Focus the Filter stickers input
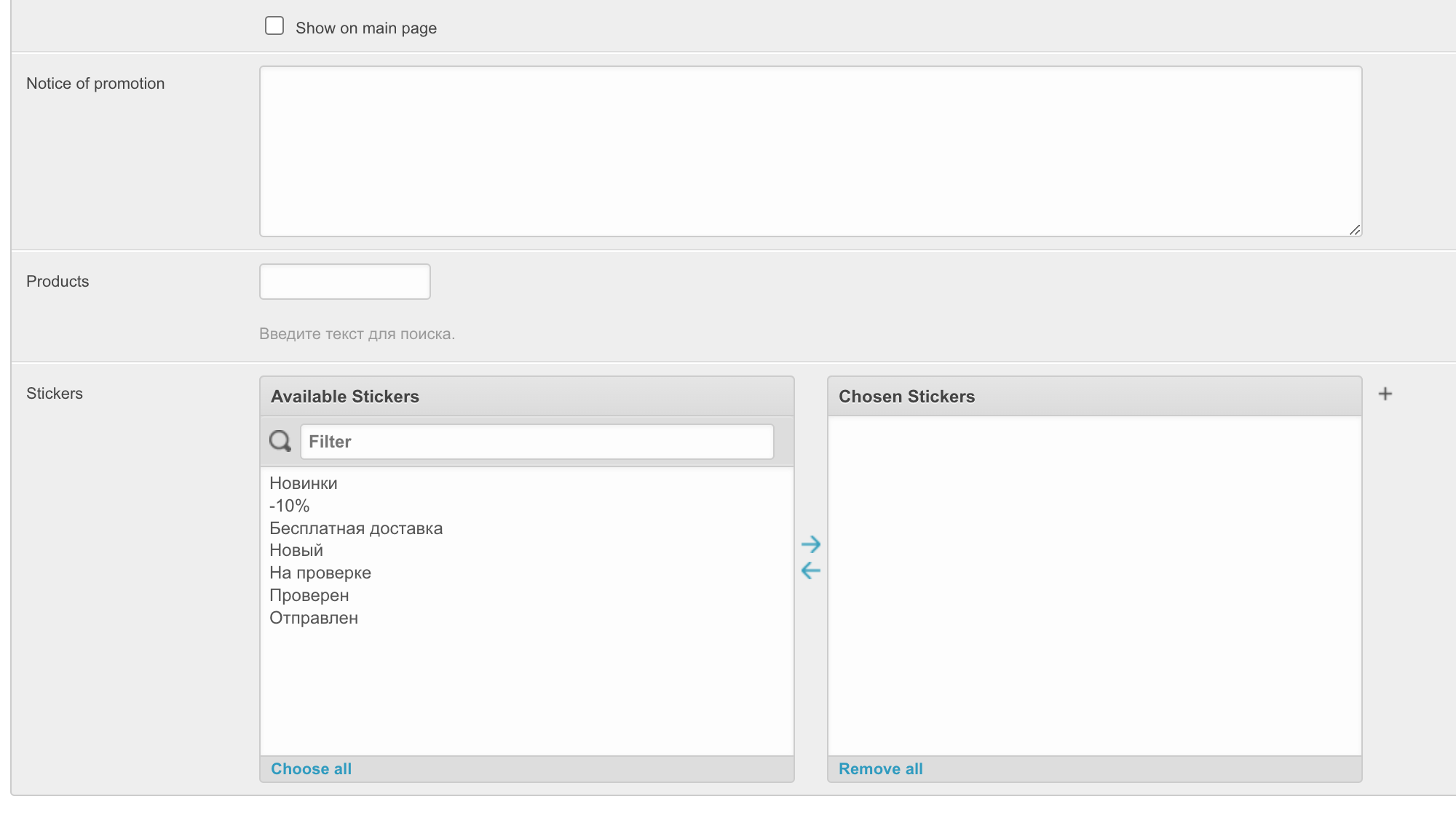Viewport: 1456px width, 815px height. [537, 442]
